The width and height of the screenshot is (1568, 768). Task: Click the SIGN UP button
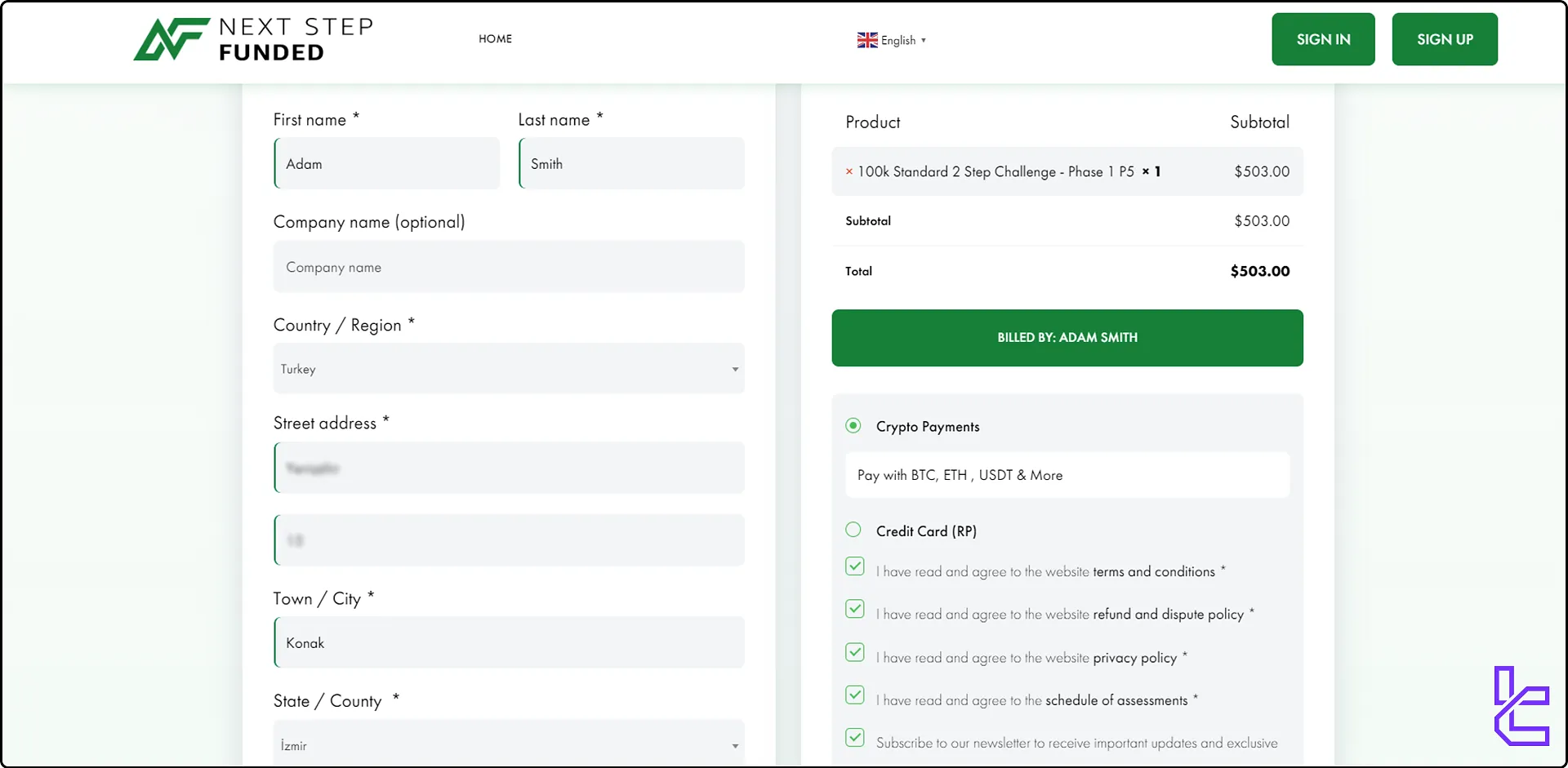point(1445,39)
